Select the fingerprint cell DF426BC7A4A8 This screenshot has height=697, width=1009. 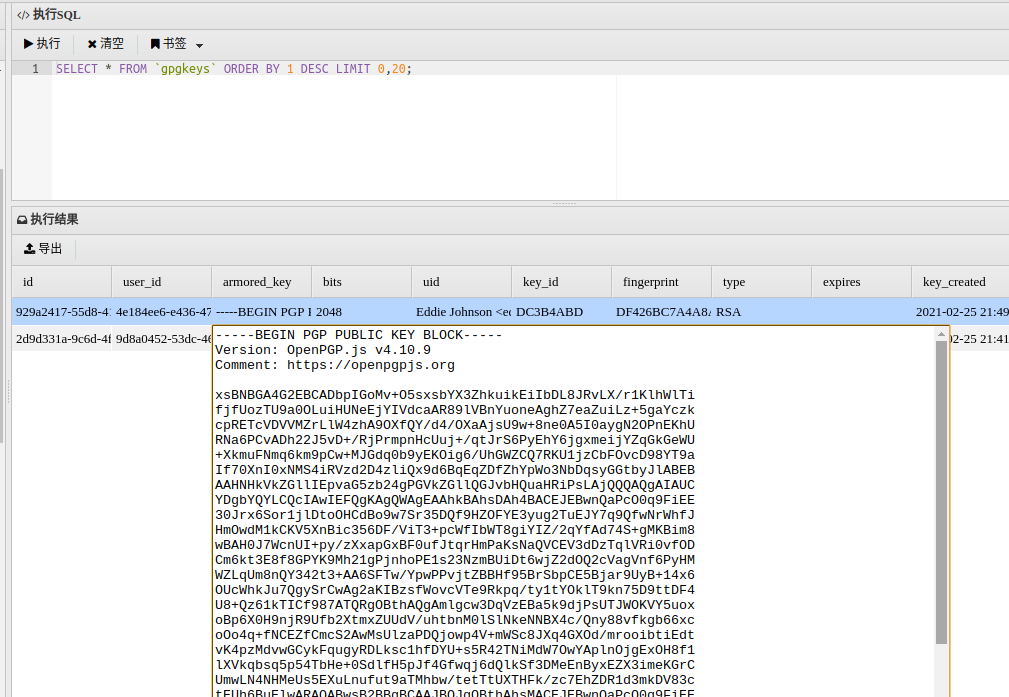(x=662, y=312)
